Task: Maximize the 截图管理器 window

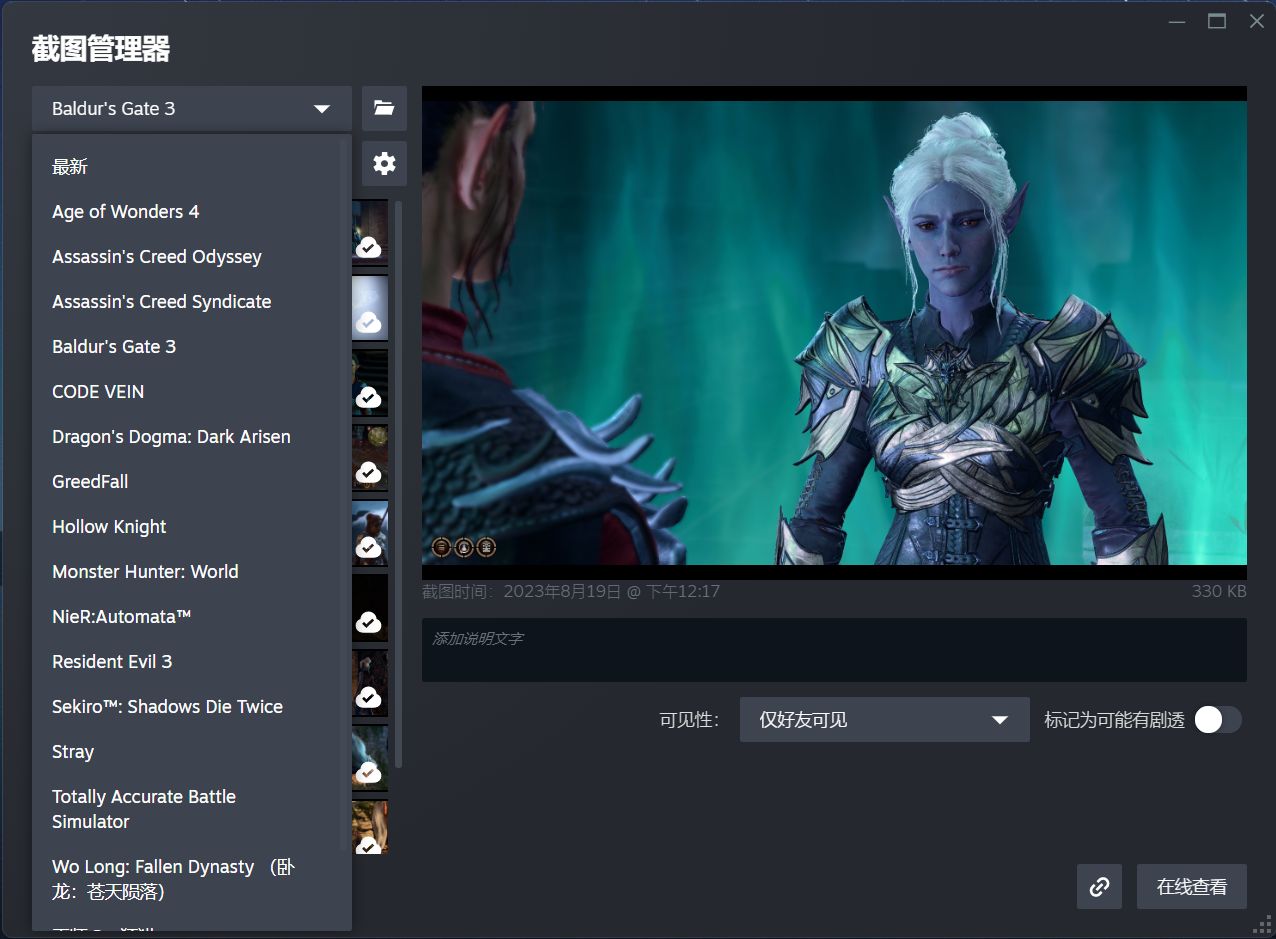Action: (1217, 21)
